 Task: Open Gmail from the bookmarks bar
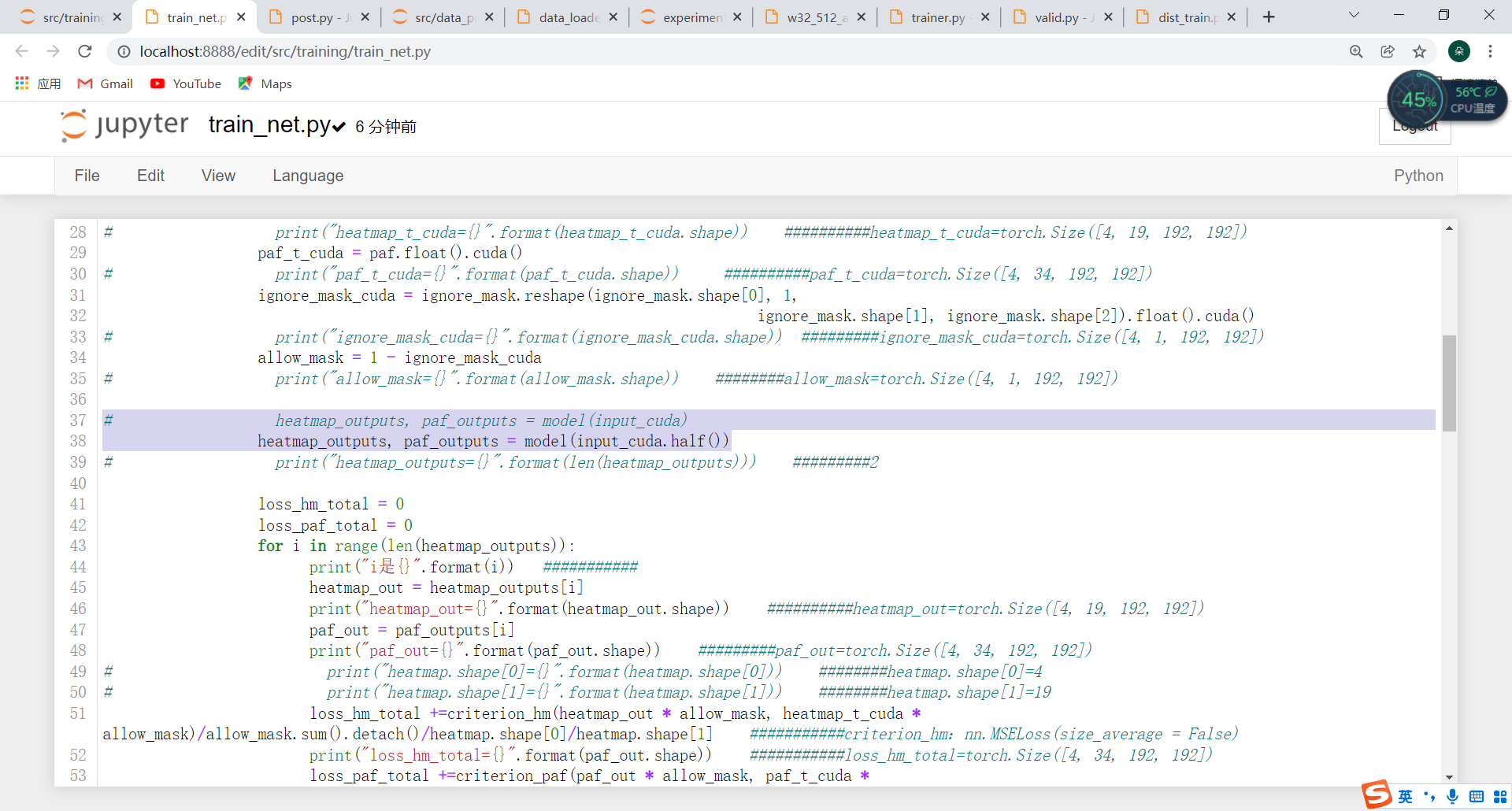105,83
